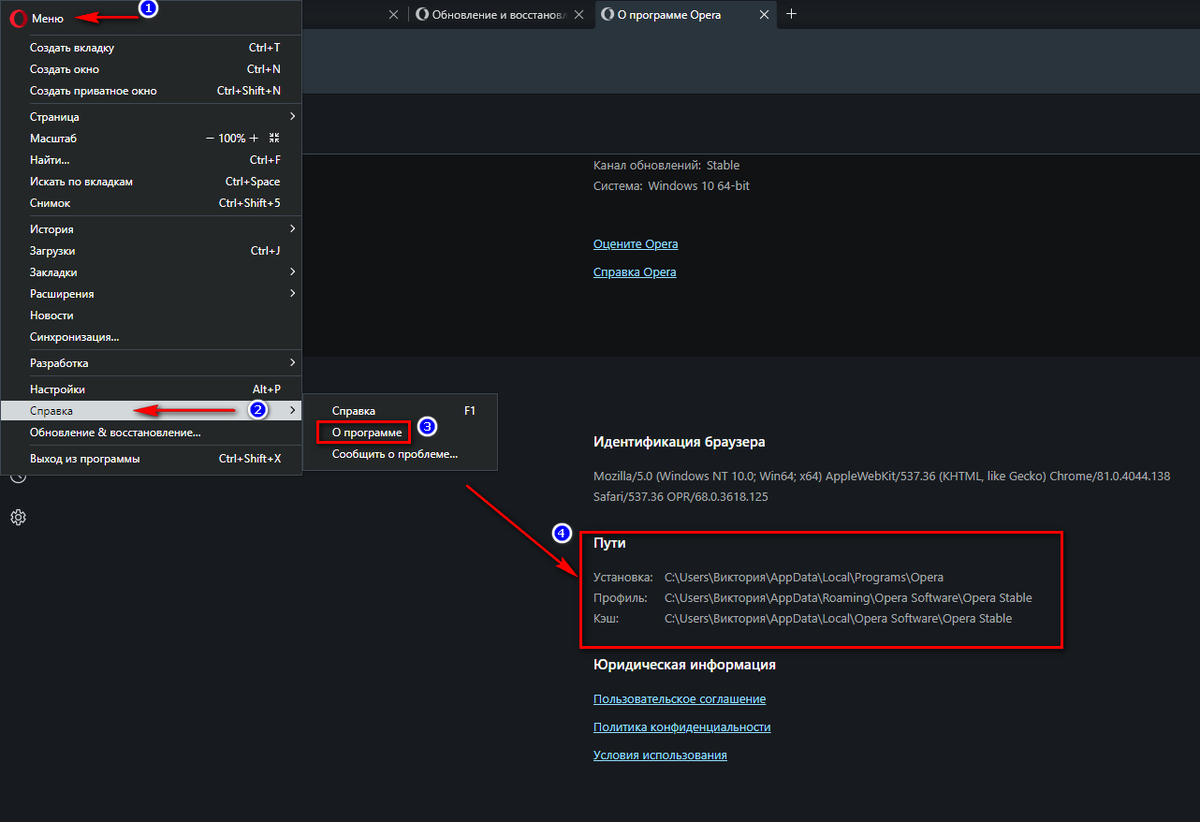Open the 'Условия использования' link
Image resolution: width=1200 pixels, height=822 pixels.
coord(660,755)
